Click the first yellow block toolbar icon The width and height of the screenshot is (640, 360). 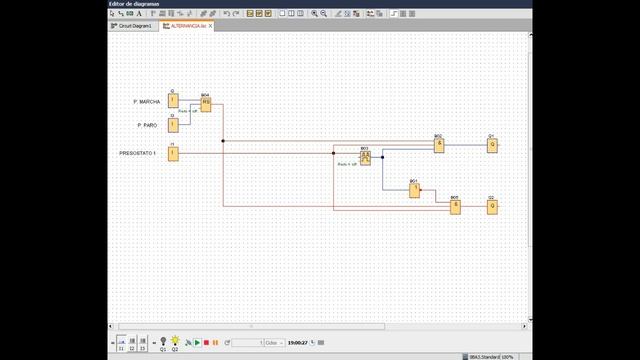click(x=250, y=14)
